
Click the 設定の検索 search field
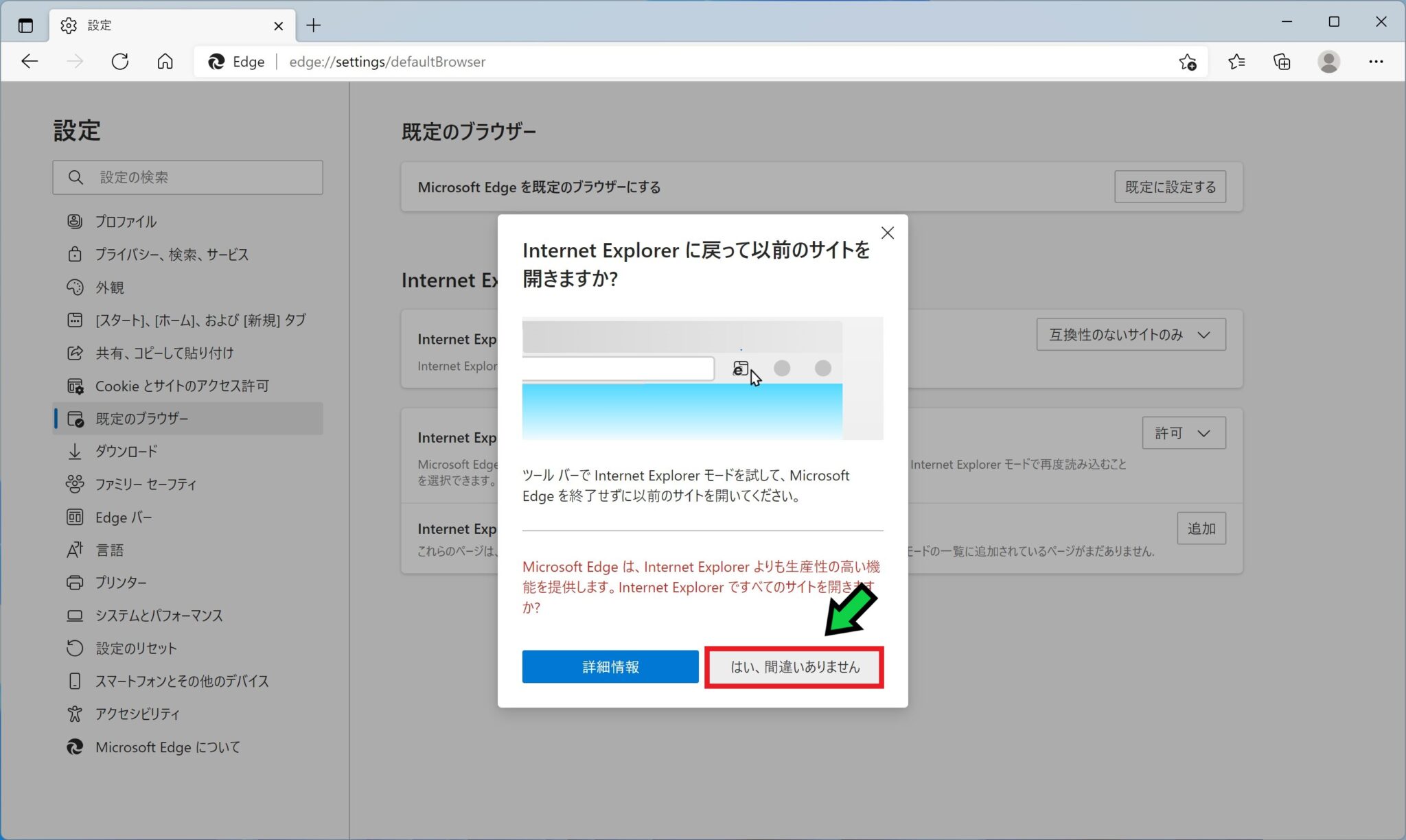[x=187, y=177]
